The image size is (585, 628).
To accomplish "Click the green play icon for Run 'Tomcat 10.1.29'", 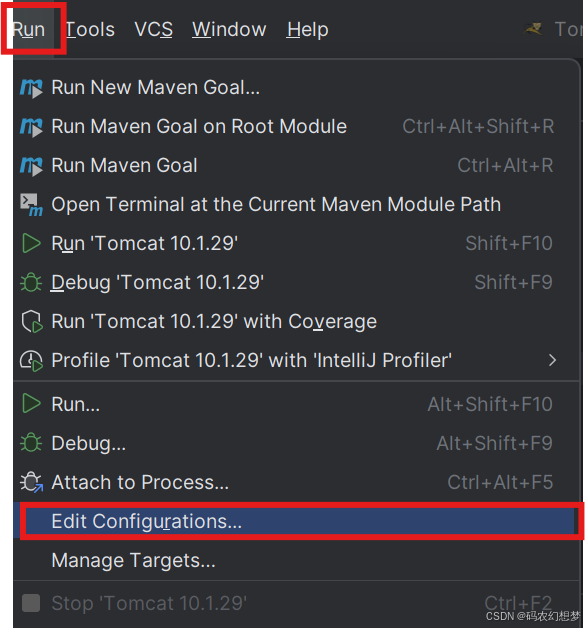I will [31, 244].
